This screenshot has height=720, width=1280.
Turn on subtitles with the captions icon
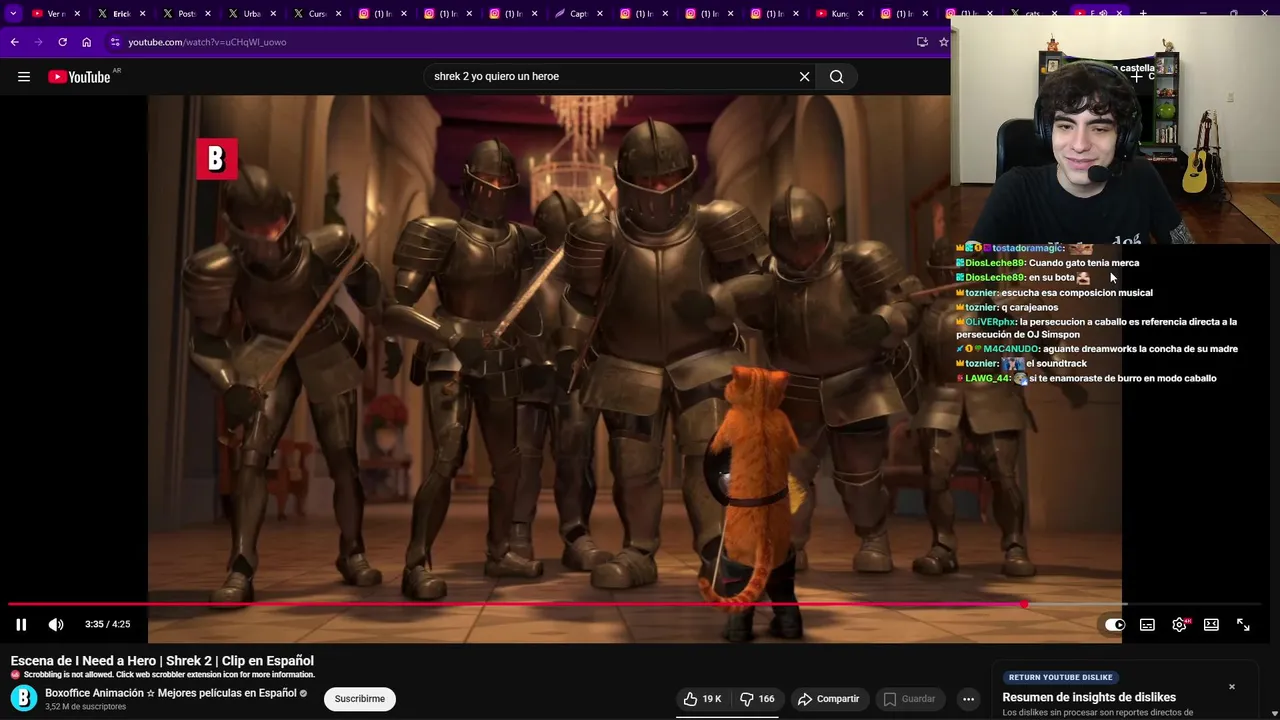click(x=1147, y=625)
